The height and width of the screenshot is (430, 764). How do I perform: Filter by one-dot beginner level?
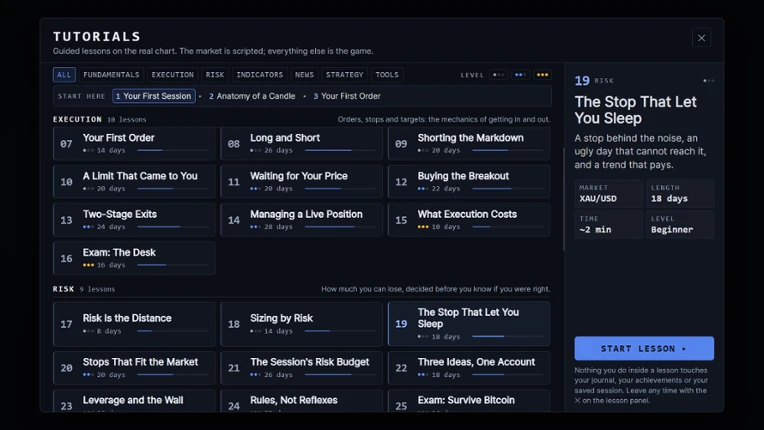498,75
